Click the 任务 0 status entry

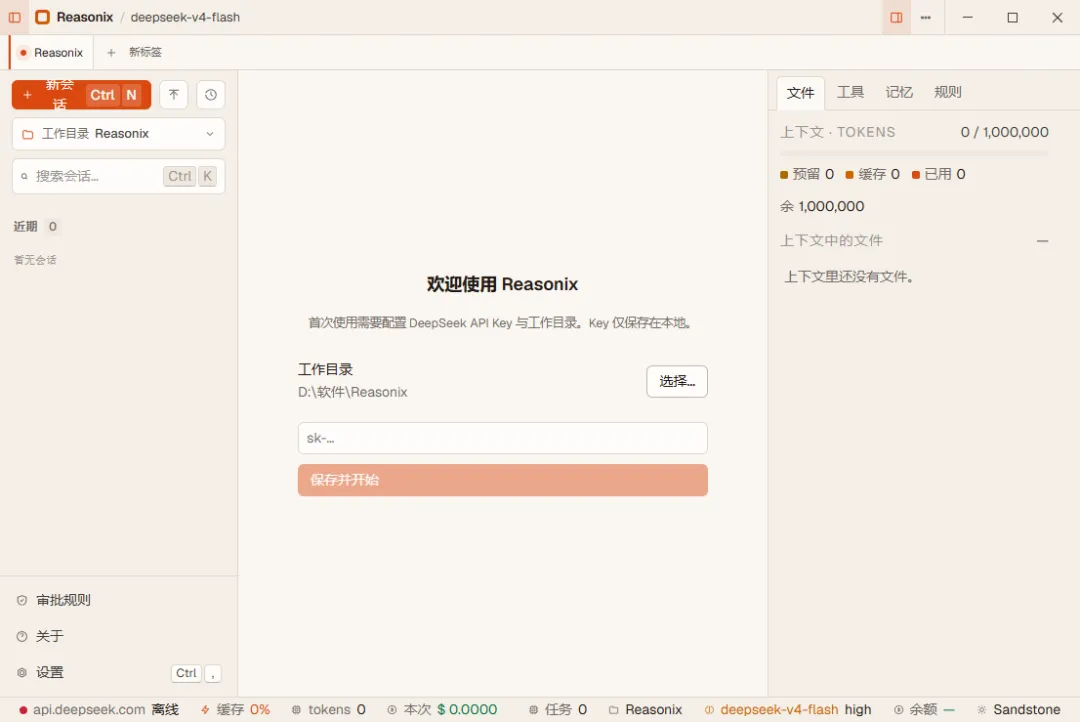(x=558, y=710)
